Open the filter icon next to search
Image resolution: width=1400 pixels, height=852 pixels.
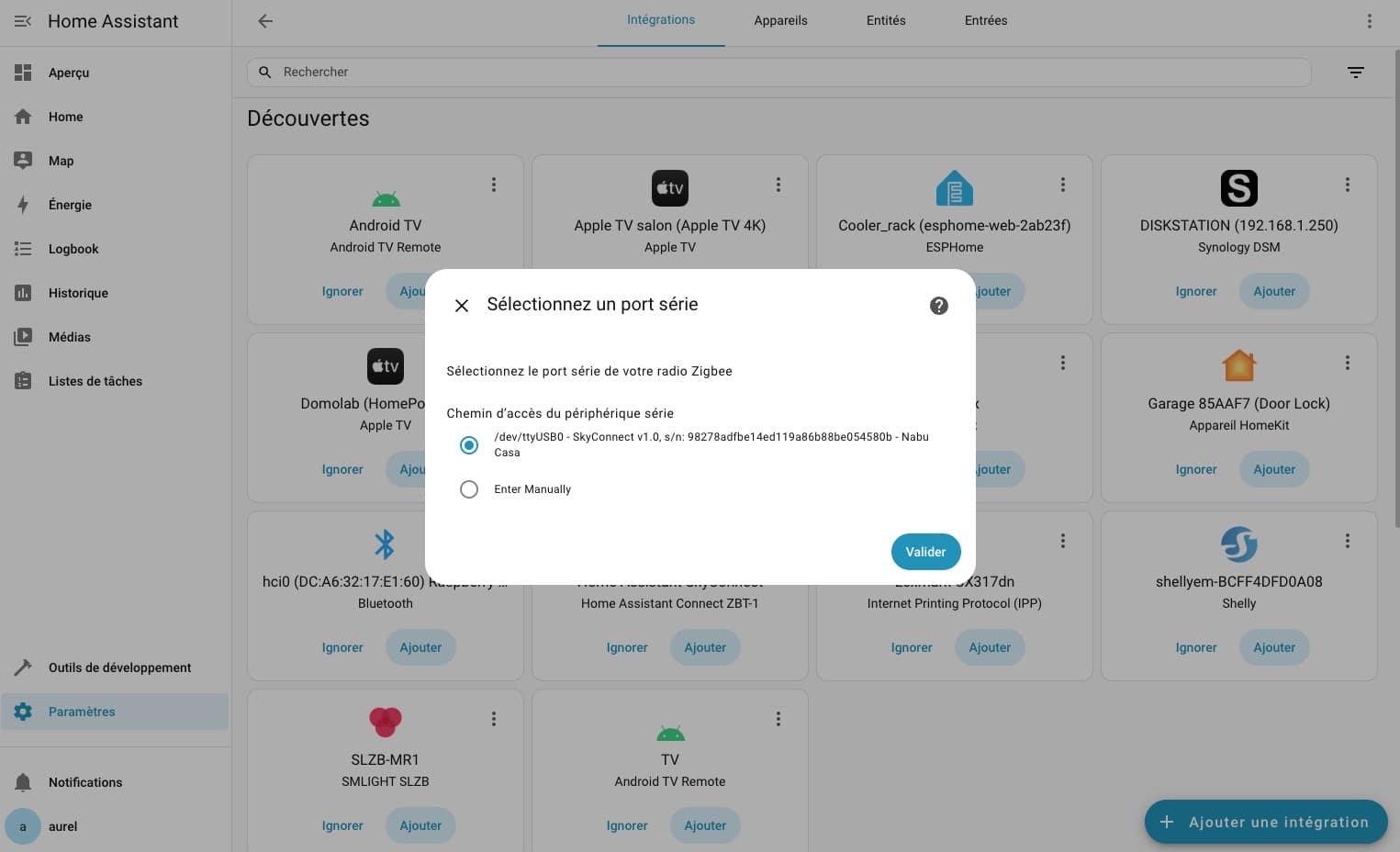point(1355,73)
